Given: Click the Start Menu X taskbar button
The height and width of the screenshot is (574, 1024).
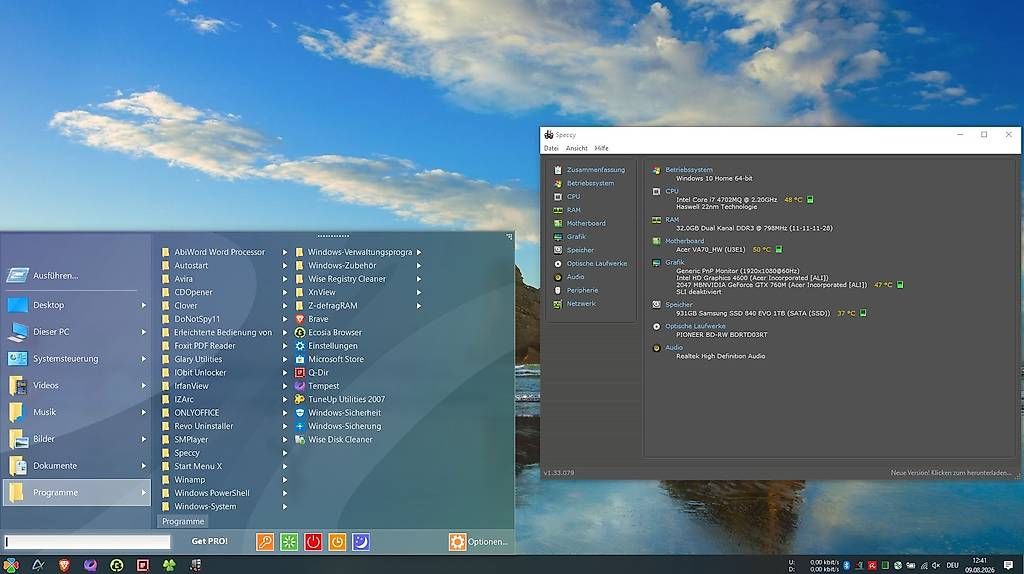Looking at the screenshot, I should coord(11,565).
